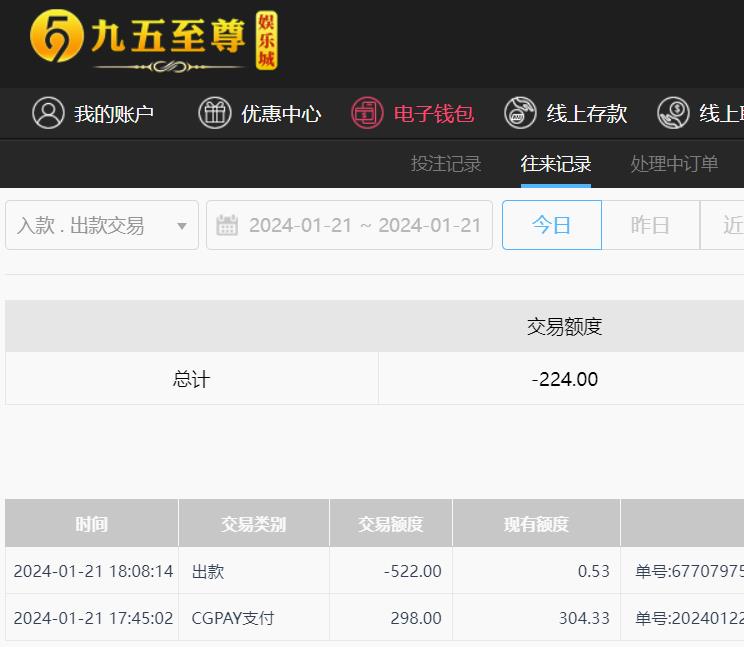Screen dimensions: 744x647
Task: Click the -224.00 total amount
Action: pos(565,379)
